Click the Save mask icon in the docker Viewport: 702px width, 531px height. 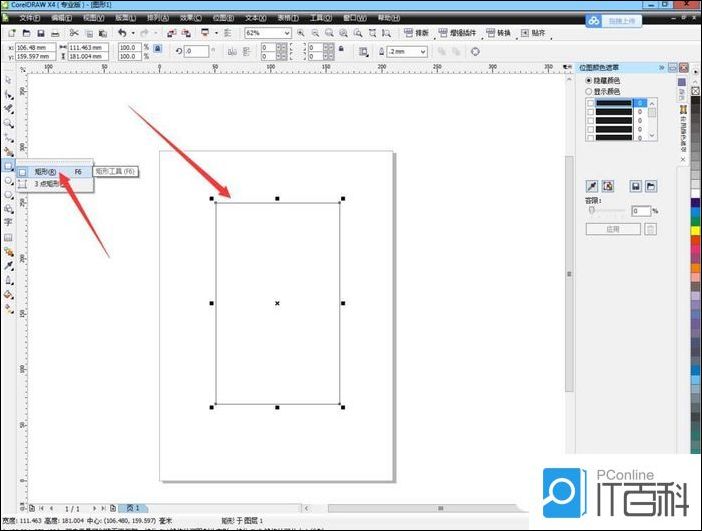[x=636, y=186]
